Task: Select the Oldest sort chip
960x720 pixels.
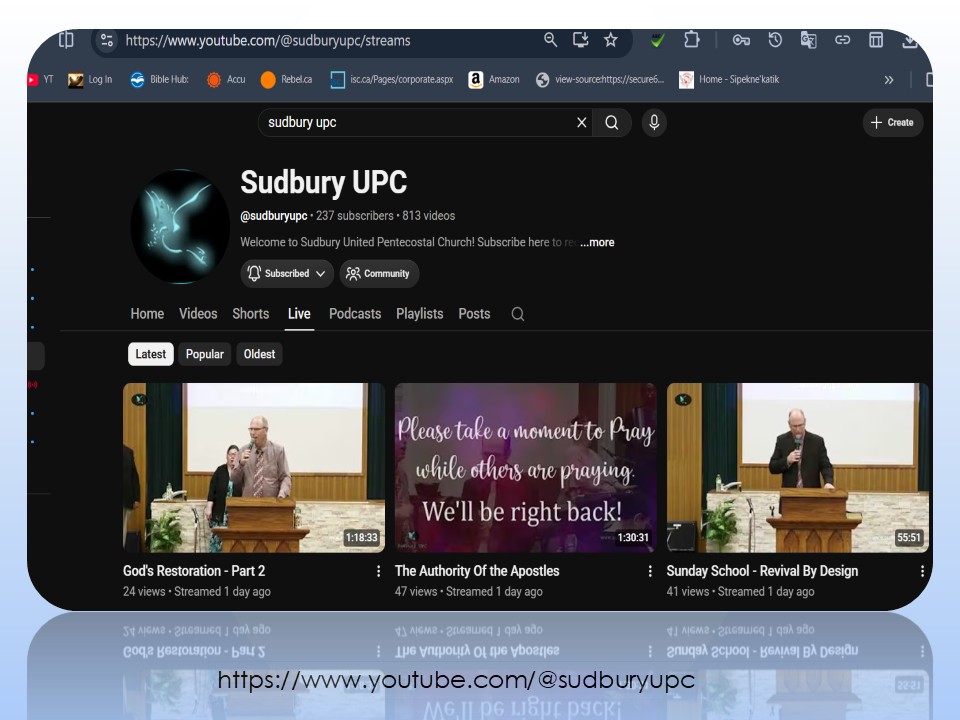Action: [259, 354]
